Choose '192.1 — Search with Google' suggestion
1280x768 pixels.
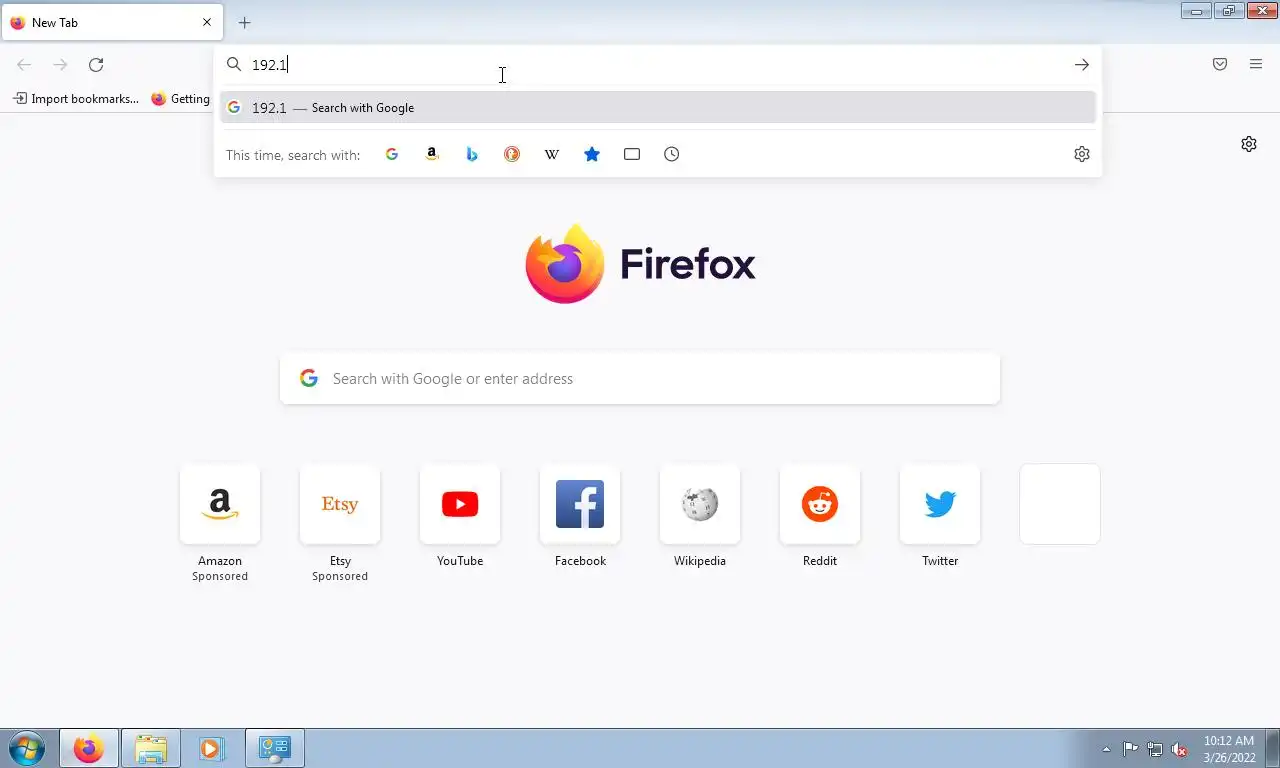[x=658, y=108]
